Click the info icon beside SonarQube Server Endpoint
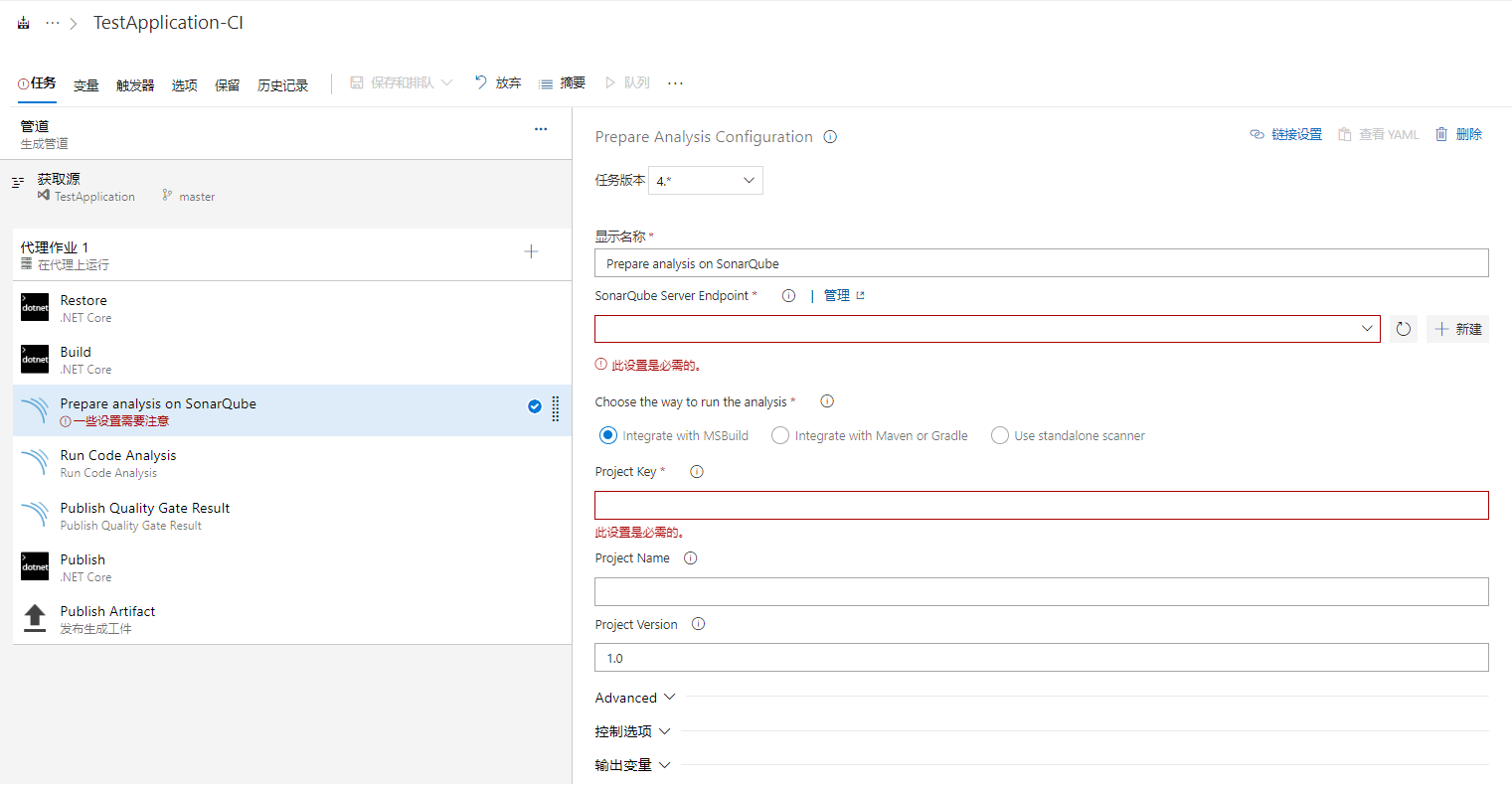This screenshot has width=1512, height=788. 788,295
